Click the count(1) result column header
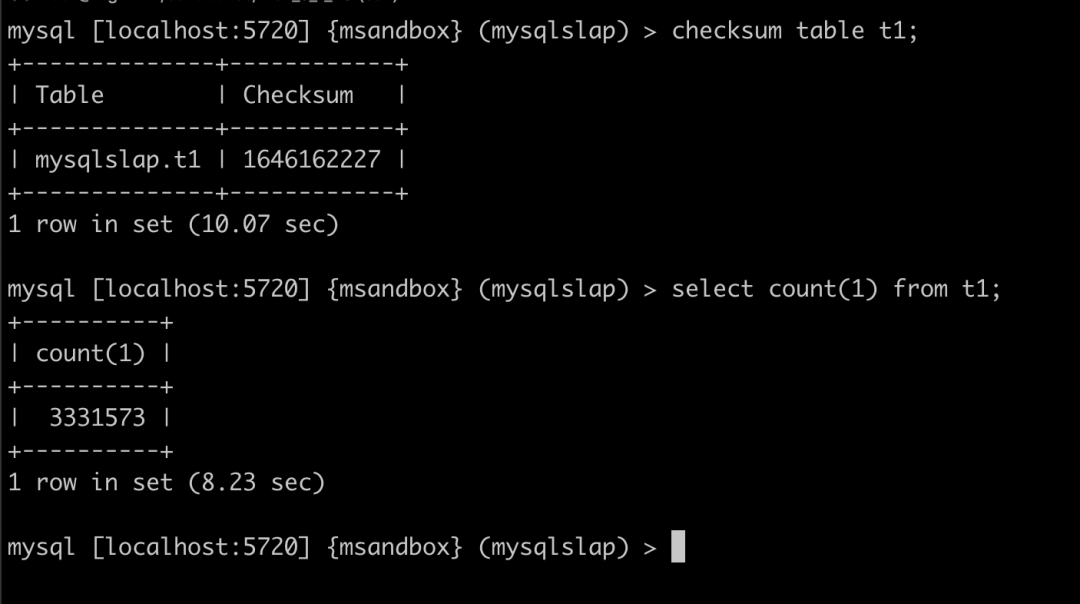Screen dimensions: 1080x604 (x=90, y=353)
